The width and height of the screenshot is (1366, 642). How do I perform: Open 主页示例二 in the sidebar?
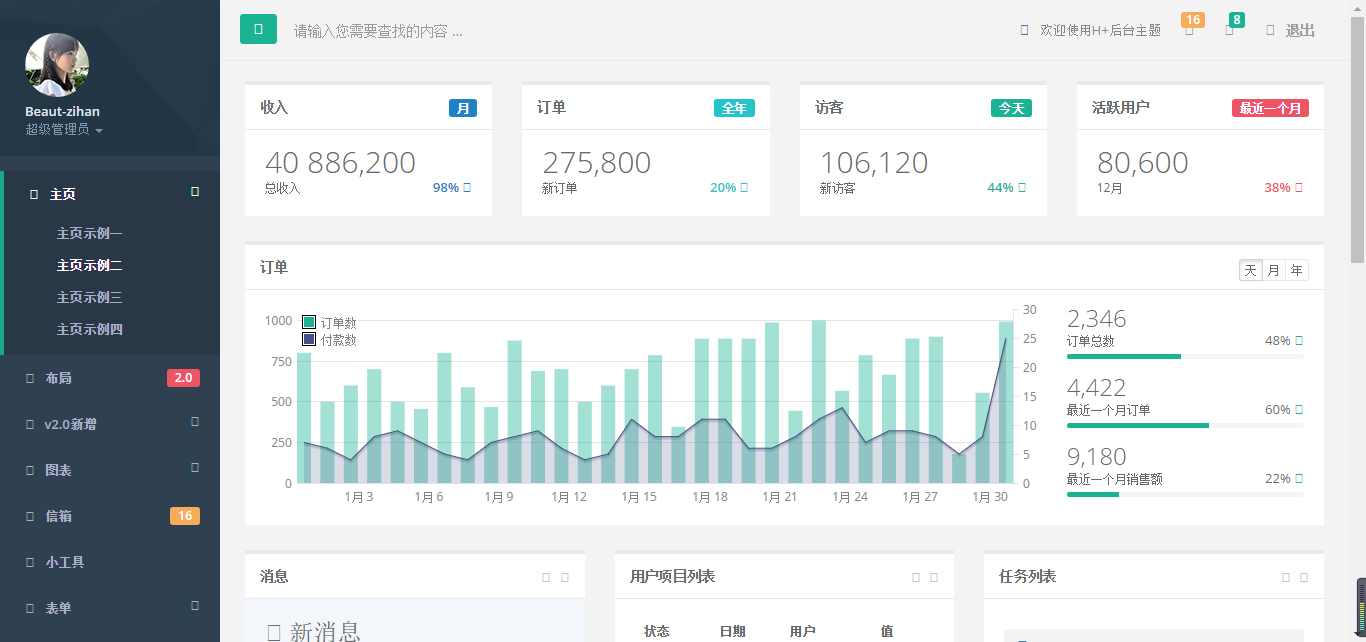[x=90, y=266]
